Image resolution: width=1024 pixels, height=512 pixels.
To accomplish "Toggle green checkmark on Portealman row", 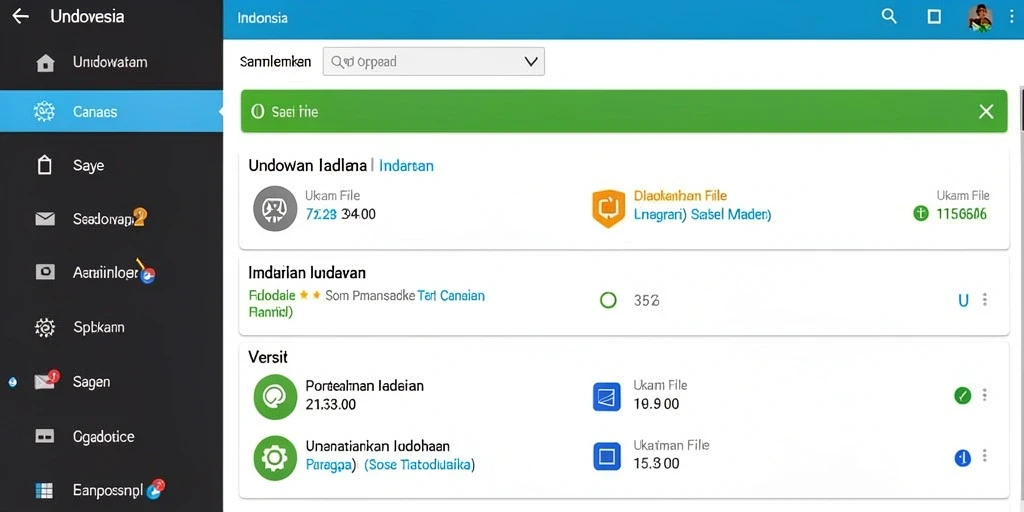I will point(963,395).
